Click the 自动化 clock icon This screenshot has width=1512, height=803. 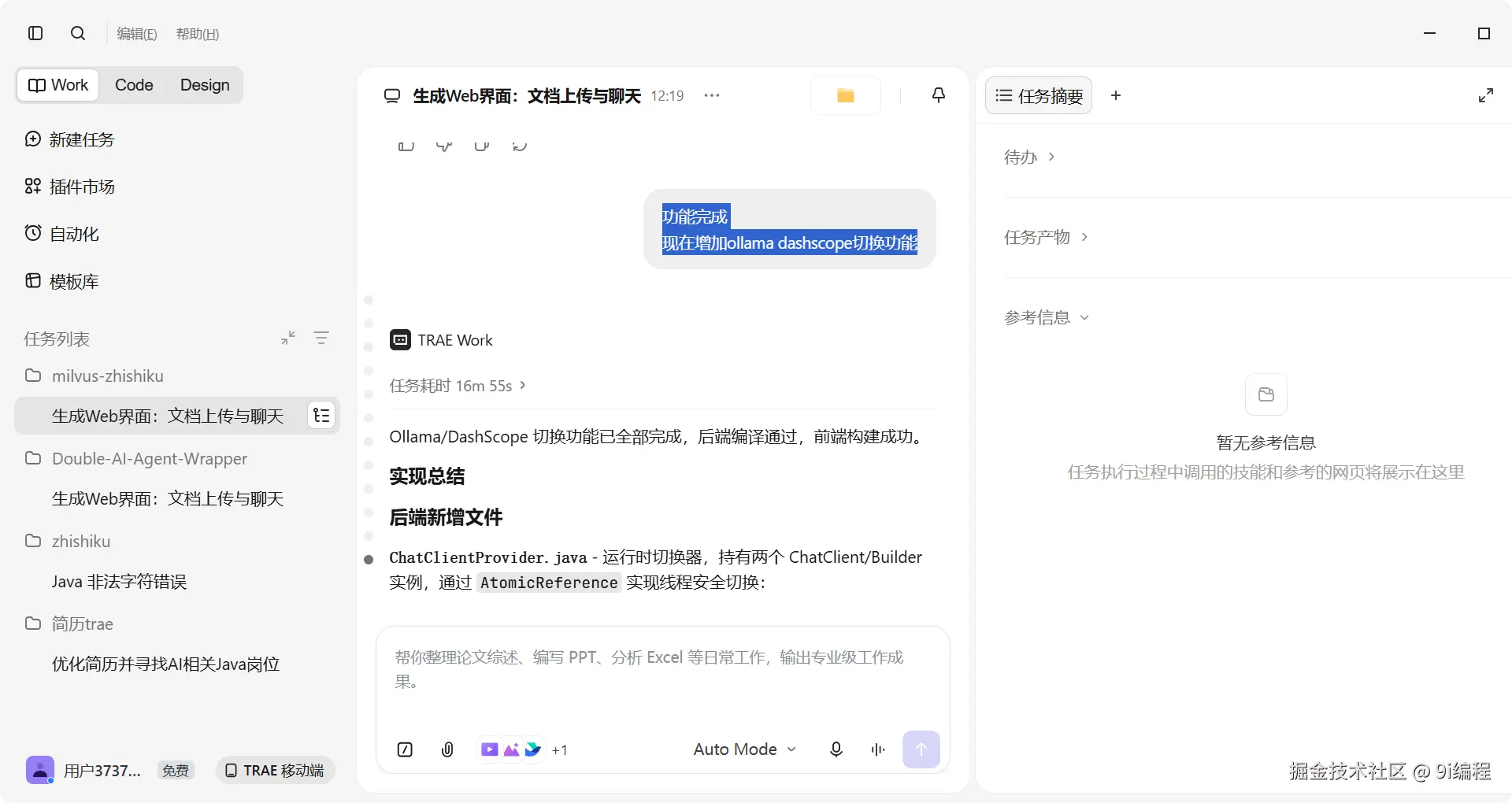point(33,234)
